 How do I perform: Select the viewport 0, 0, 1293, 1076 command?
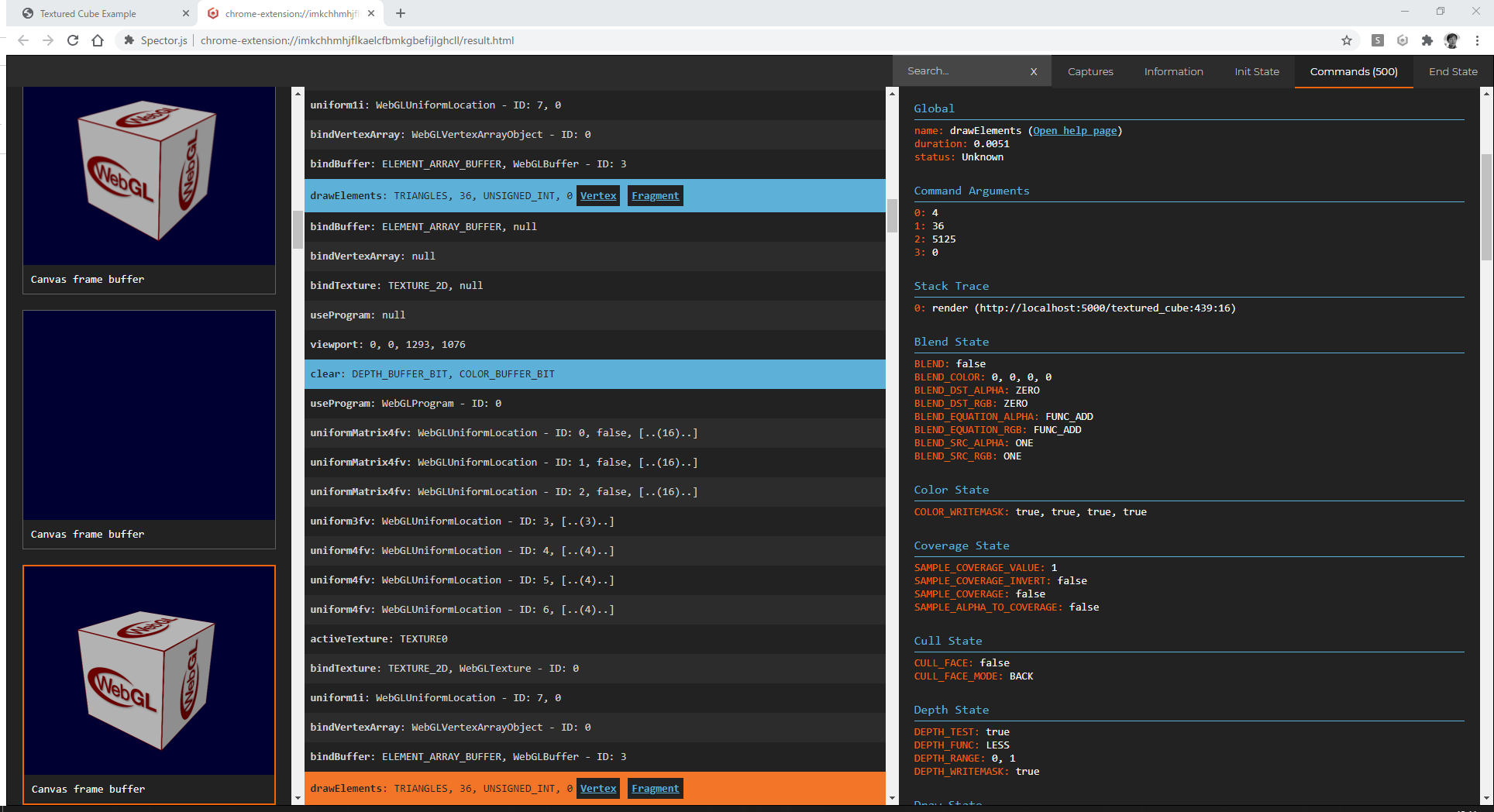(595, 345)
